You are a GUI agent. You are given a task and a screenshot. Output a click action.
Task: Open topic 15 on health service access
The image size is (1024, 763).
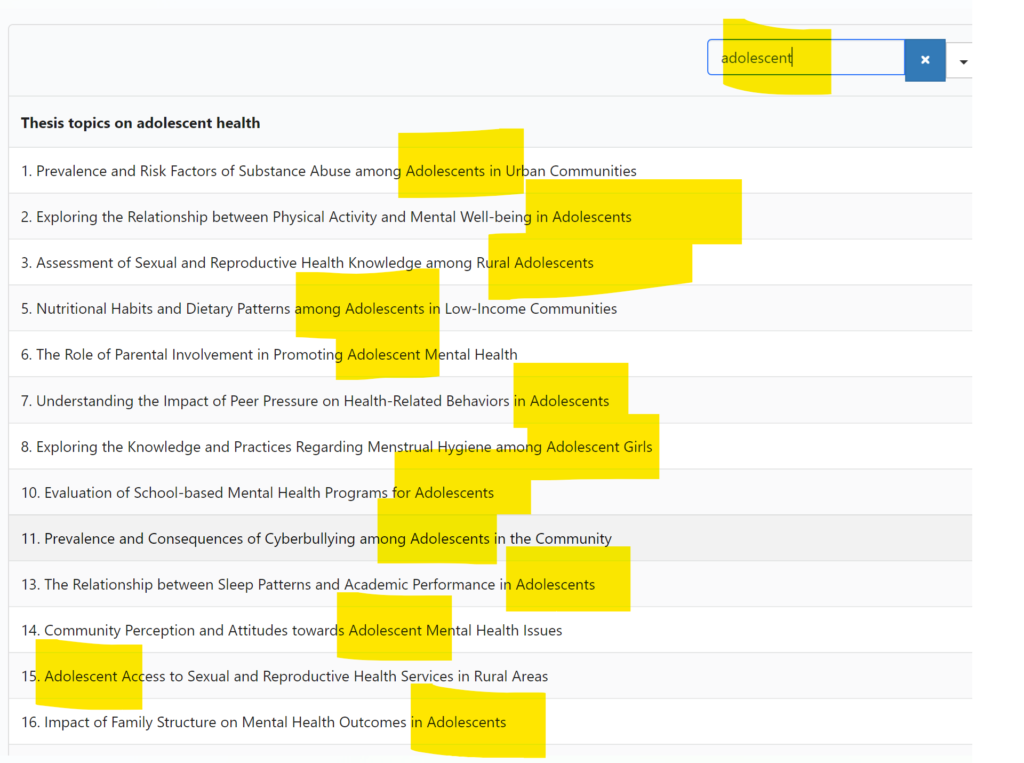285,676
